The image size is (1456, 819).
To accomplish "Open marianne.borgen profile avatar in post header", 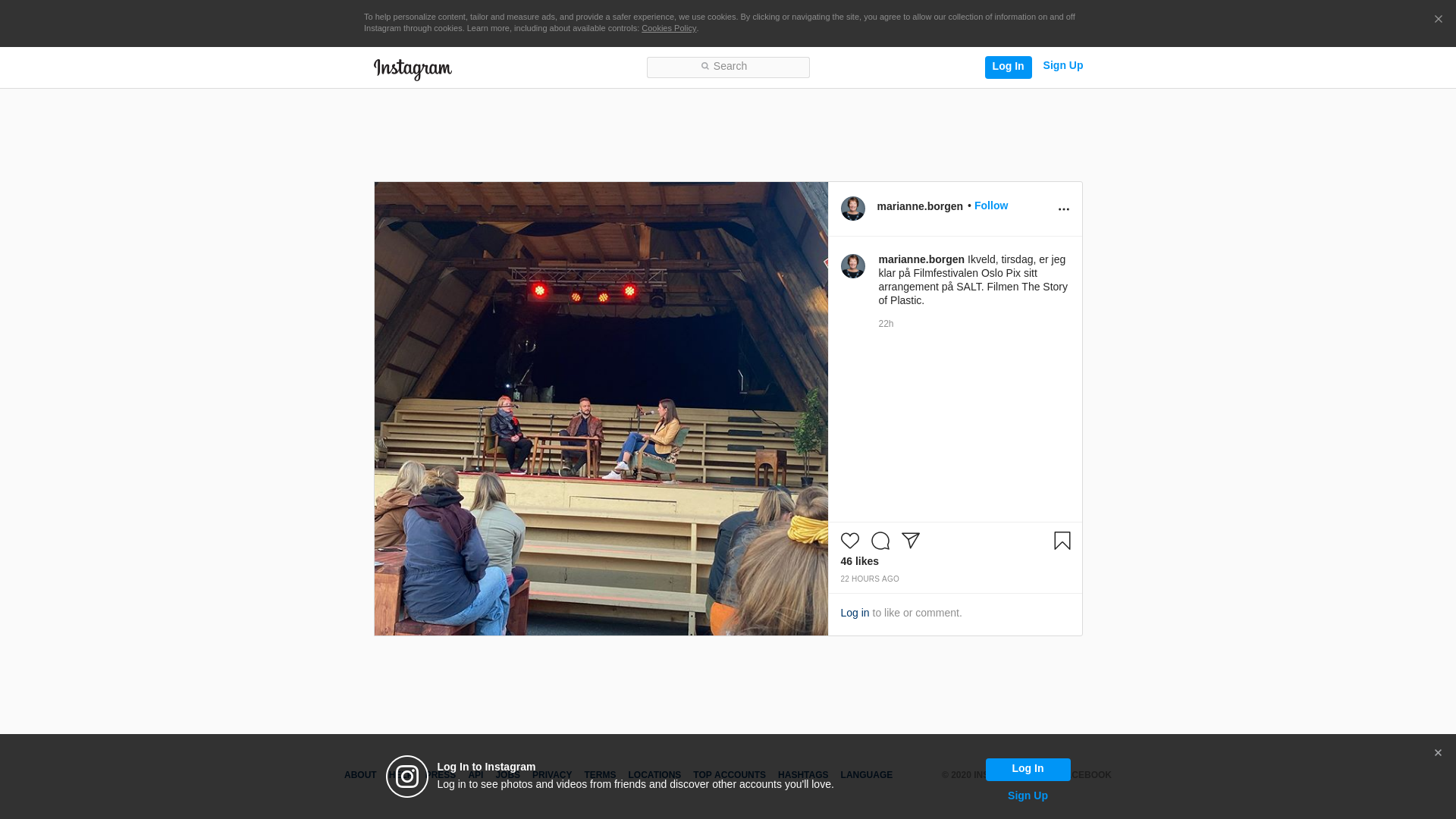I will pyautogui.click(x=853, y=209).
